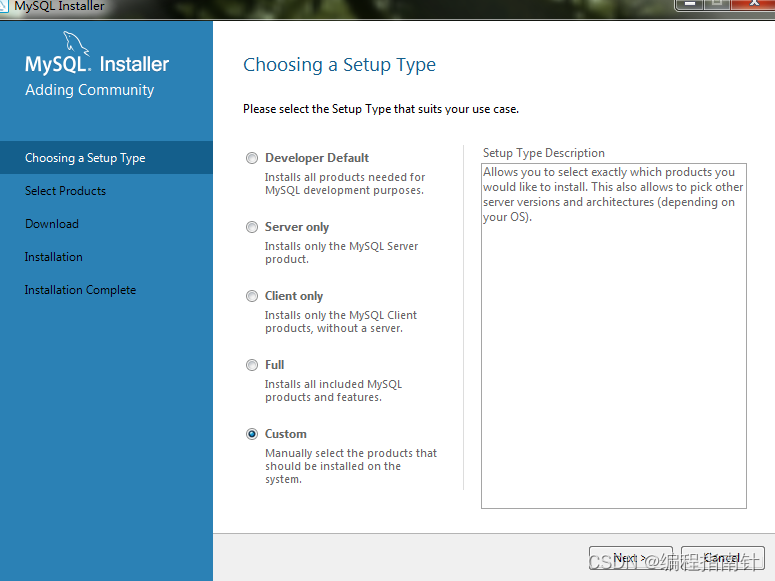Click the MySQL dolphin logo icon

click(77, 43)
